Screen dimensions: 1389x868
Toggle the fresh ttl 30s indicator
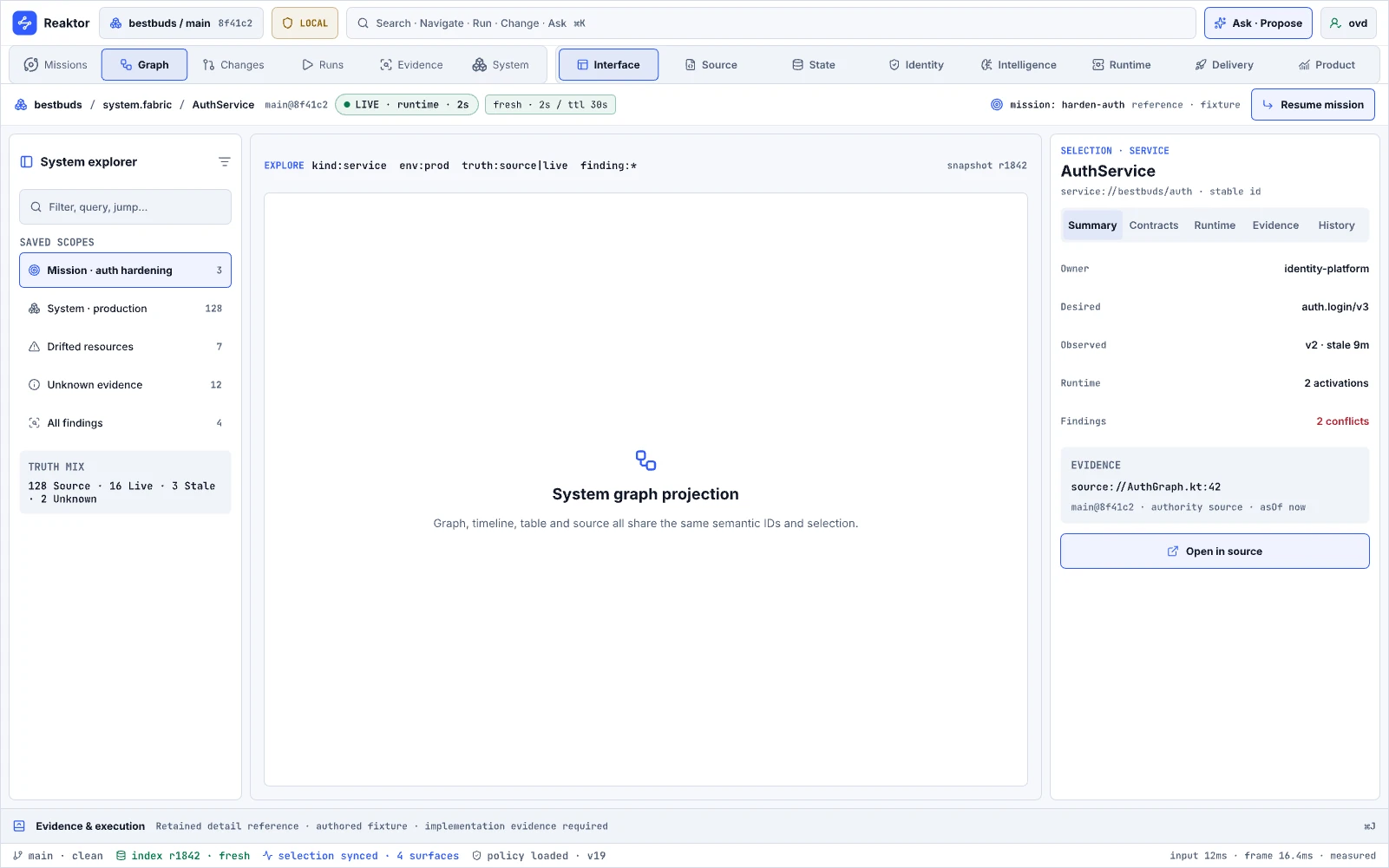point(550,105)
